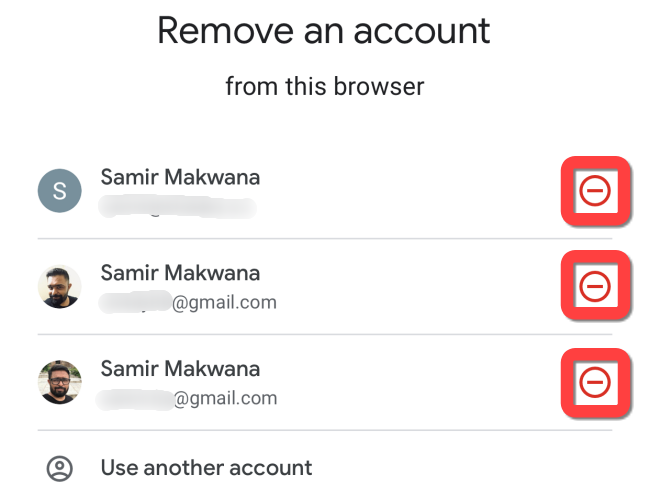Screen dimensions: 650x500
Task: Click the from this browser subtitle
Action: 324,86
